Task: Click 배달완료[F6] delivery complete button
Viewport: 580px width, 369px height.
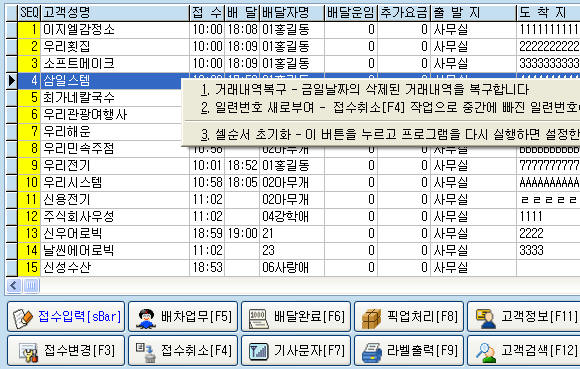Action: [x=296, y=316]
